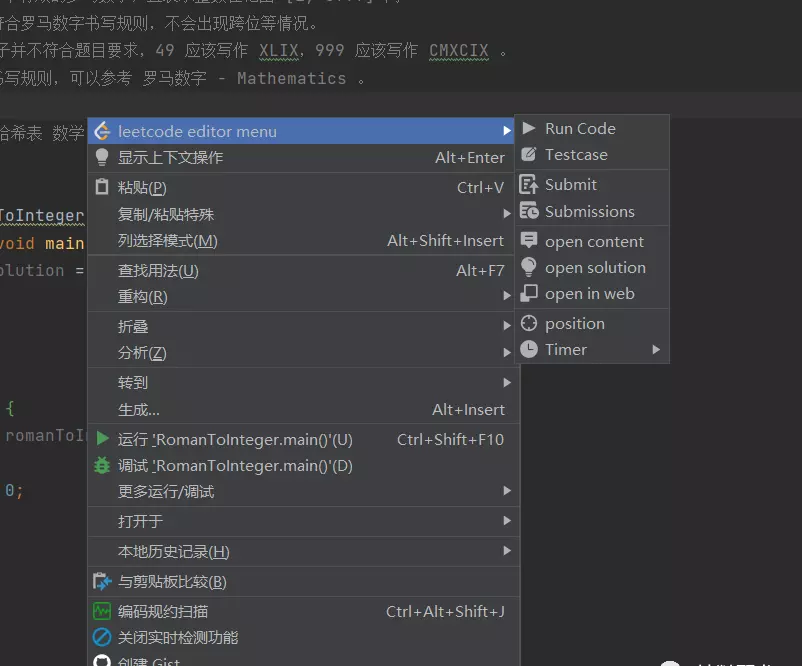
Task: Click the leetcode logo icon in menu
Action: pyautogui.click(x=102, y=131)
